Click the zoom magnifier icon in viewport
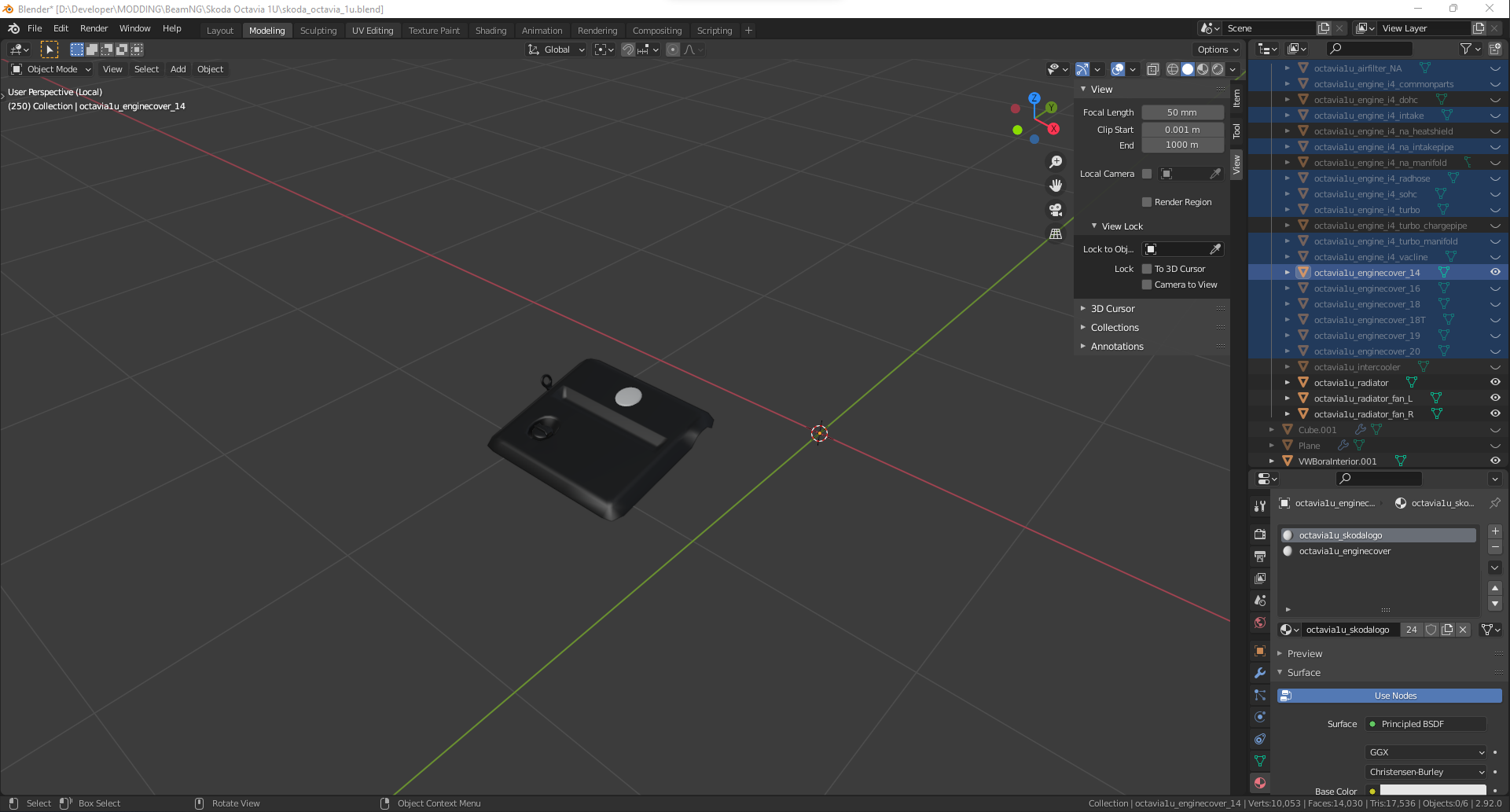The image size is (1510, 812). pyautogui.click(x=1056, y=162)
